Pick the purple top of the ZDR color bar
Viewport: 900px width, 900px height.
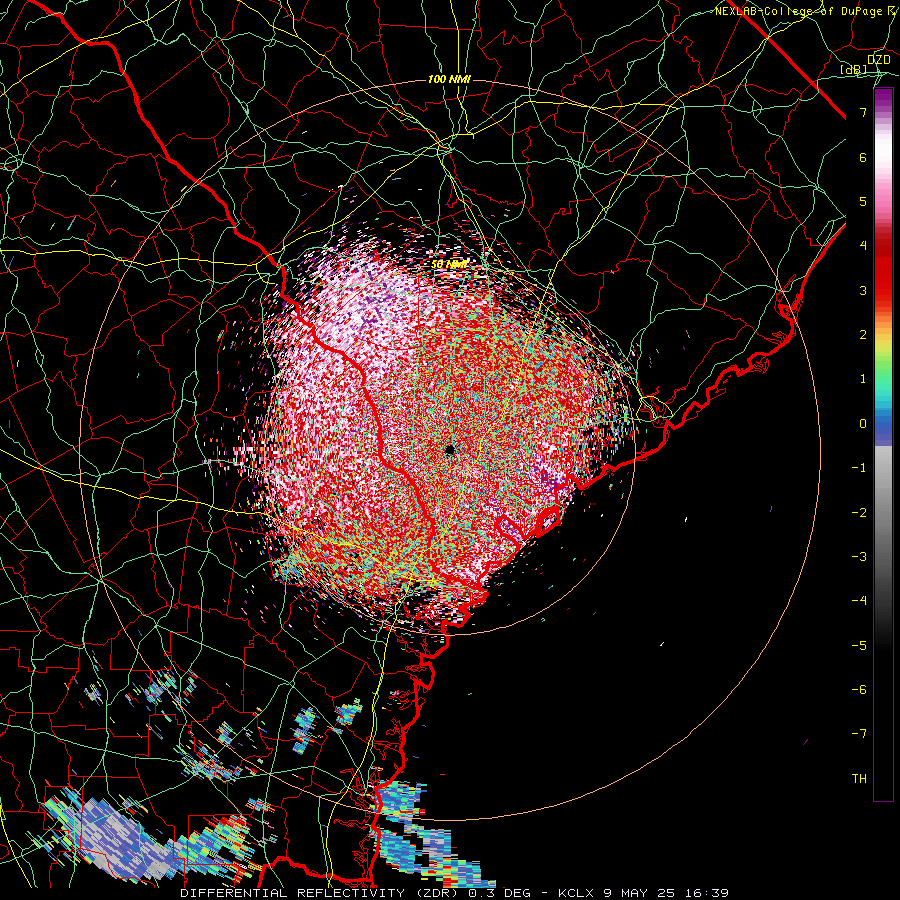[x=883, y=99]
